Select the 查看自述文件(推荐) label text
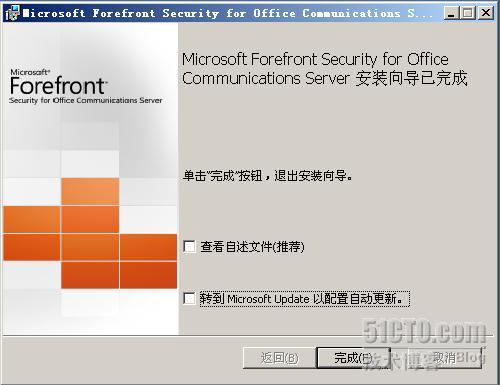 tap(252, 247)
